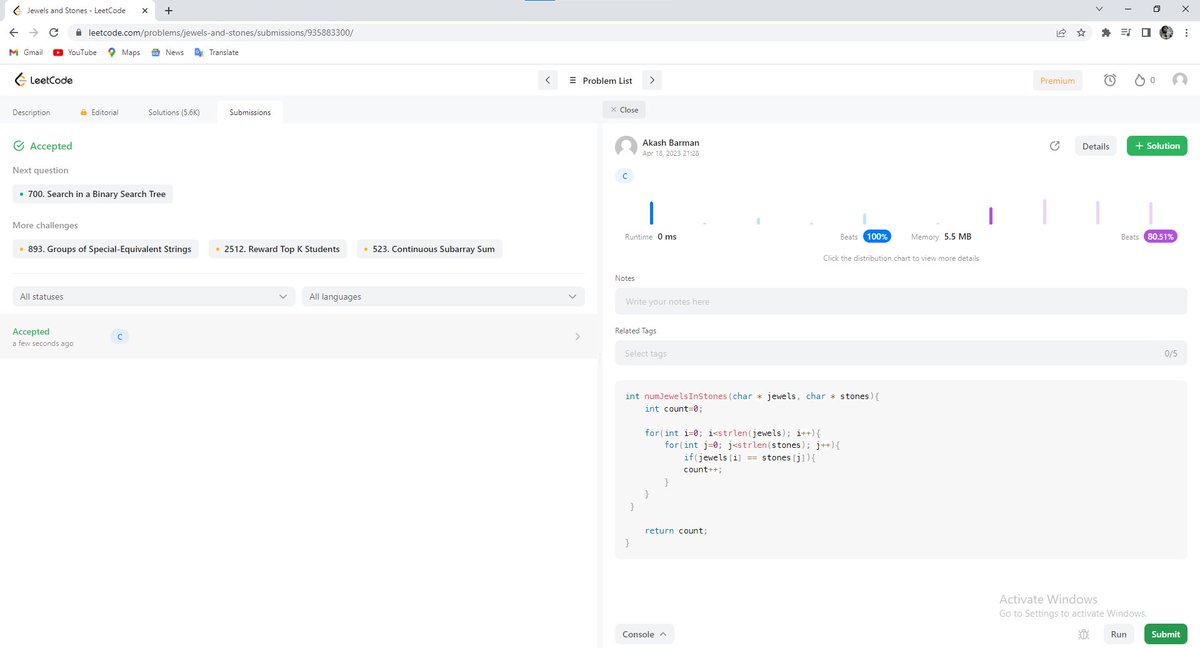Click the Details button

pyautogui.click(x=1095, y=146)
